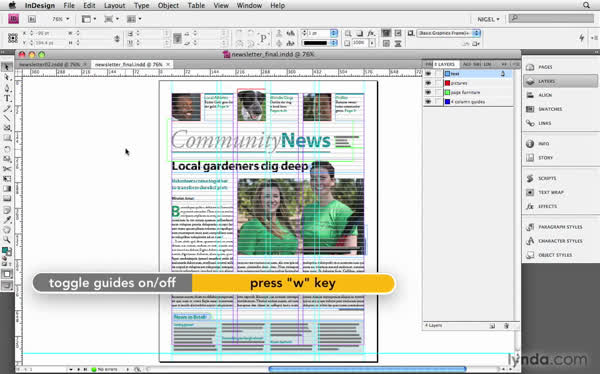Image resolution: width=600 pixels, height=374 pixels.
Task: Open the Window menu
Action: [x=249, y=5]
